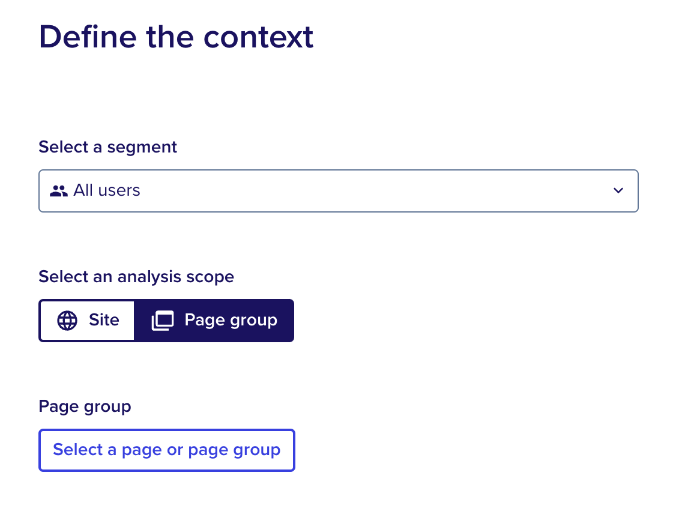Click the "Page group" field label above the button
The image size is (682, 514).
coord(85,407)
